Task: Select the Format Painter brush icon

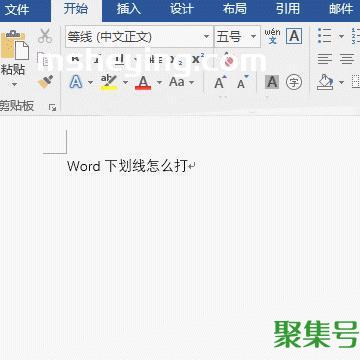Action: tap(46, 81)
